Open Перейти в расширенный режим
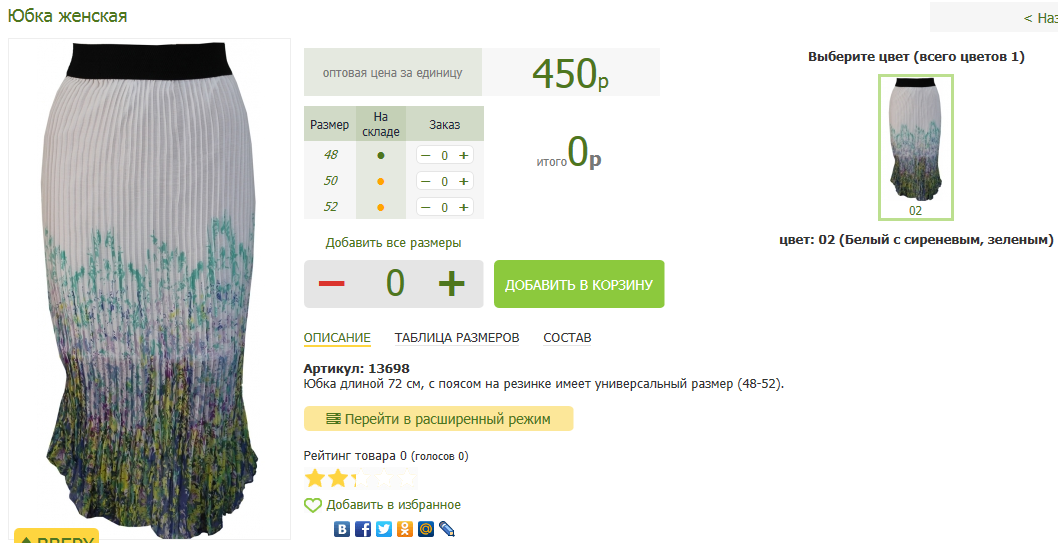This screenshot has width=1058, height=543. 438,419
